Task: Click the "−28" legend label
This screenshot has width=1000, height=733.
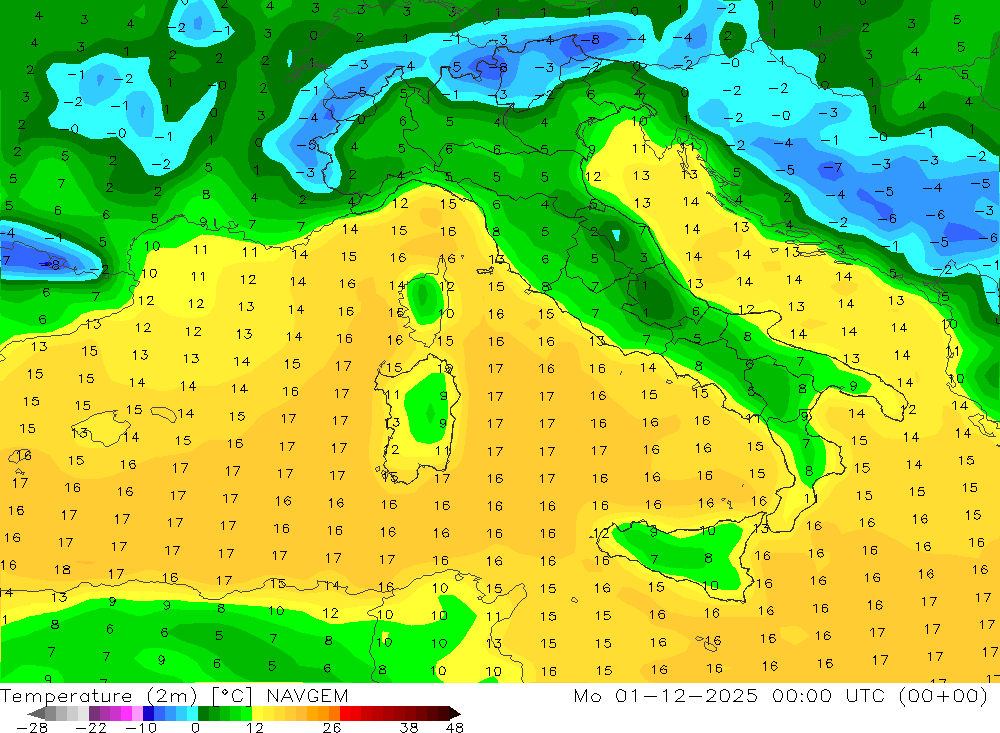Action: (32, 727)
